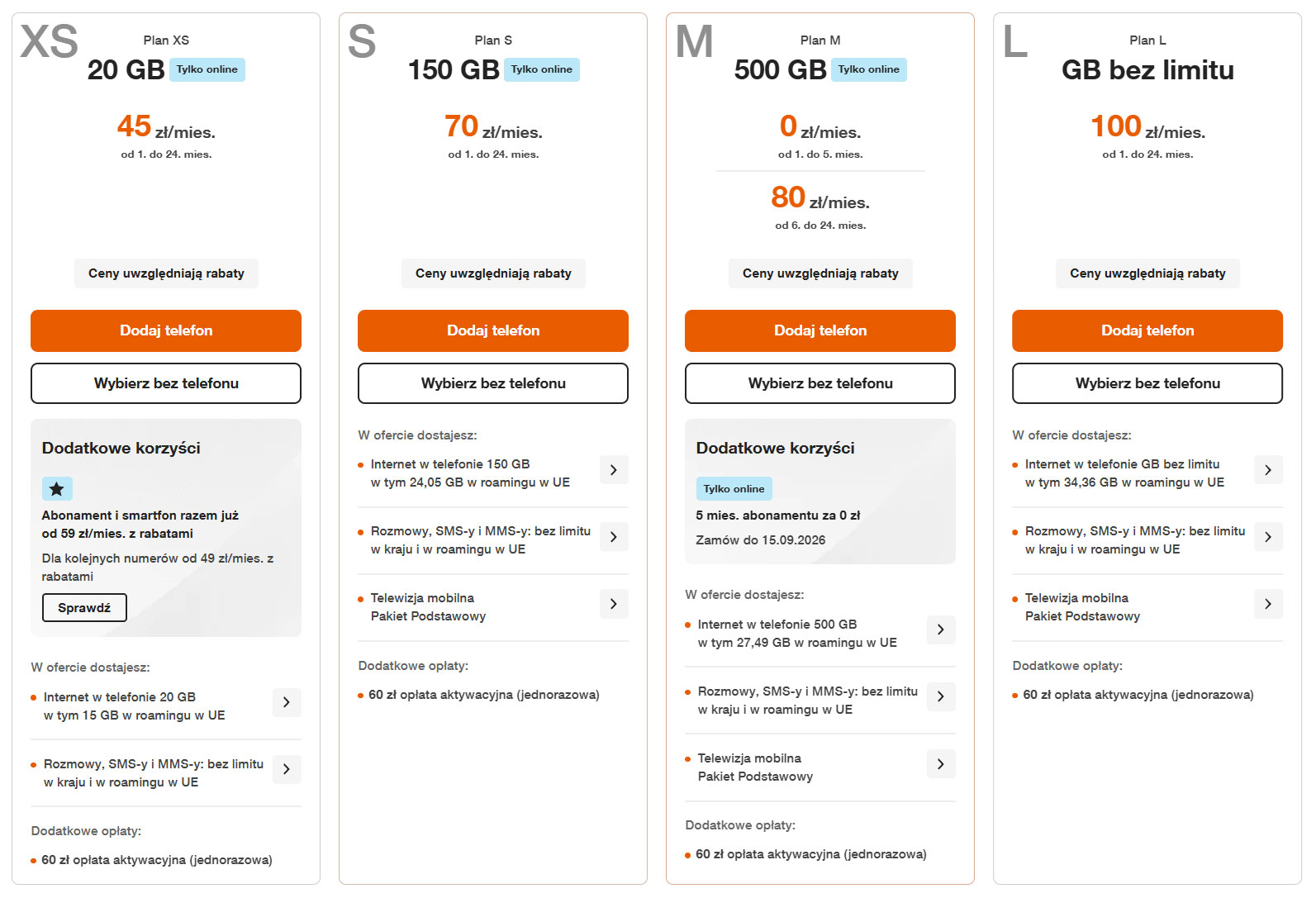Expand Internet w telefonie 150 GB chevron
Image resolution: width=1316 pixels, height=898 pixels.
(614, 469)
